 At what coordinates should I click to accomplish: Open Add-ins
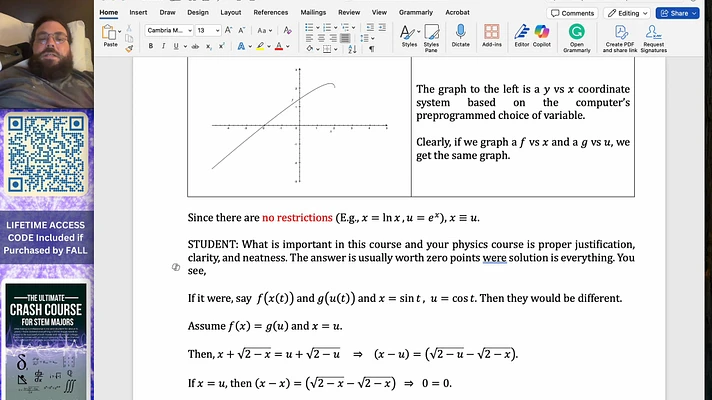click(x=491, y=36)
